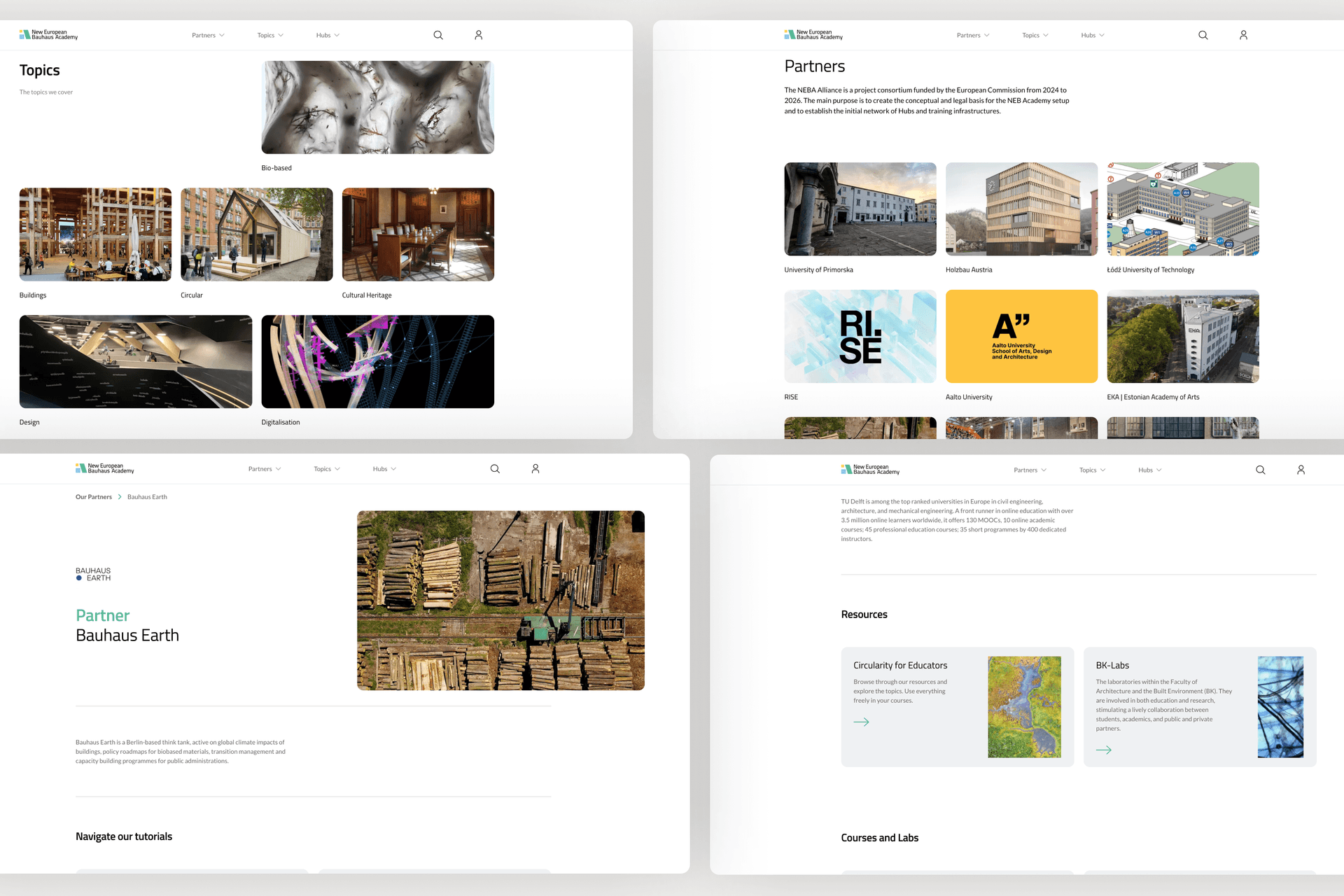Open the Cultural Heritage topic image

tap(418, 234)
